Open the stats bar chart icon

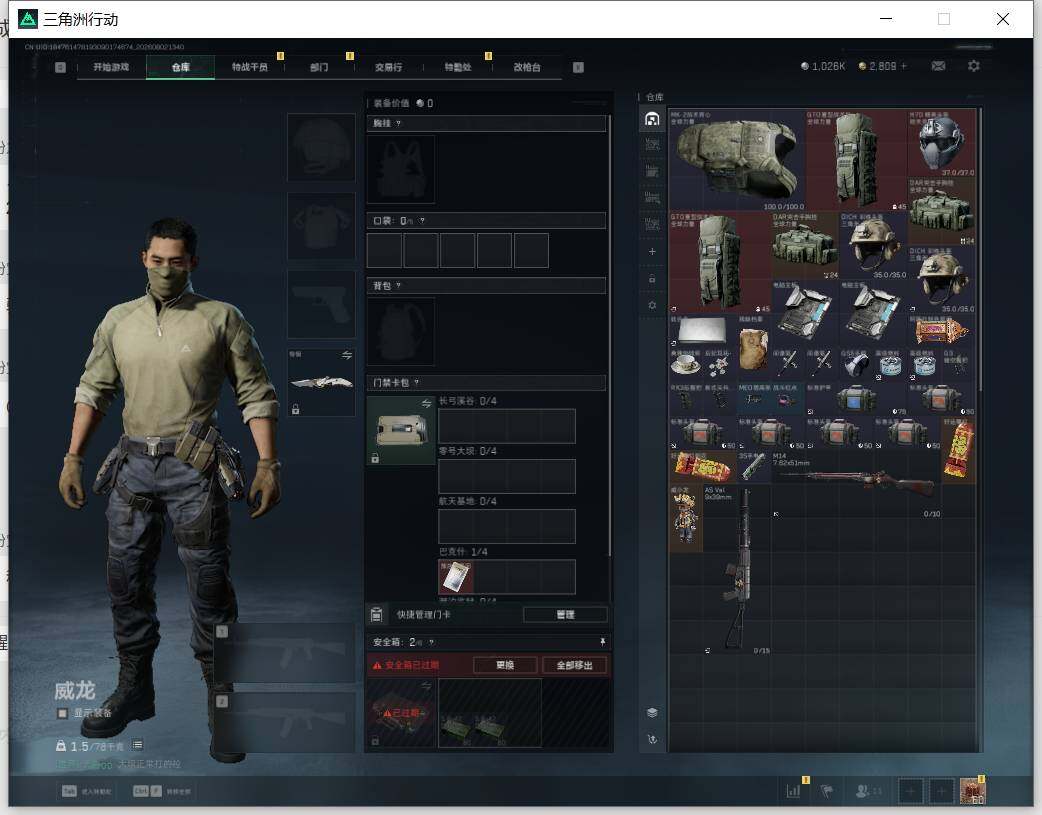click(793, 791)
